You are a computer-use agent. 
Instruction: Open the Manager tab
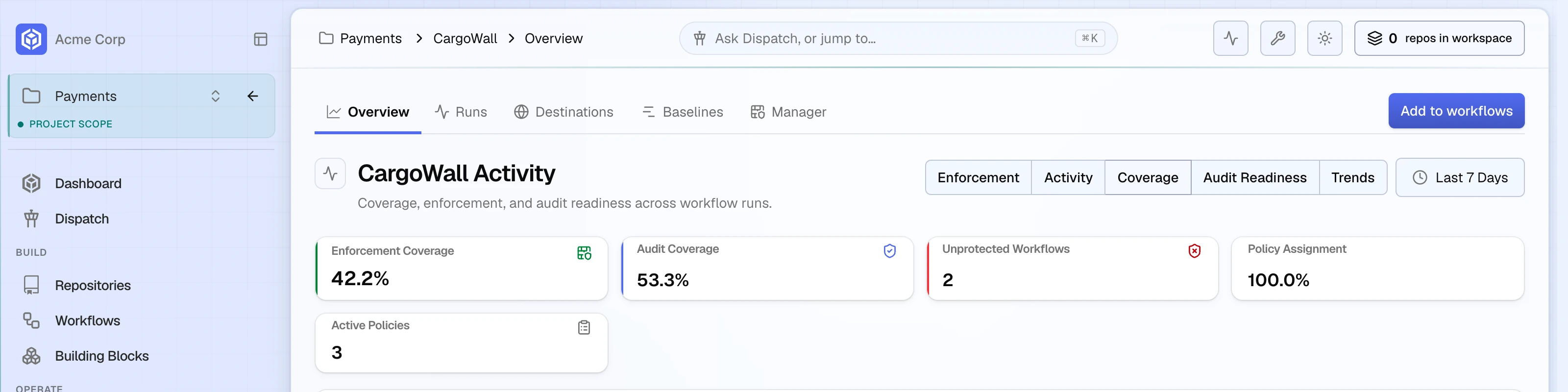tap(788, 112)
